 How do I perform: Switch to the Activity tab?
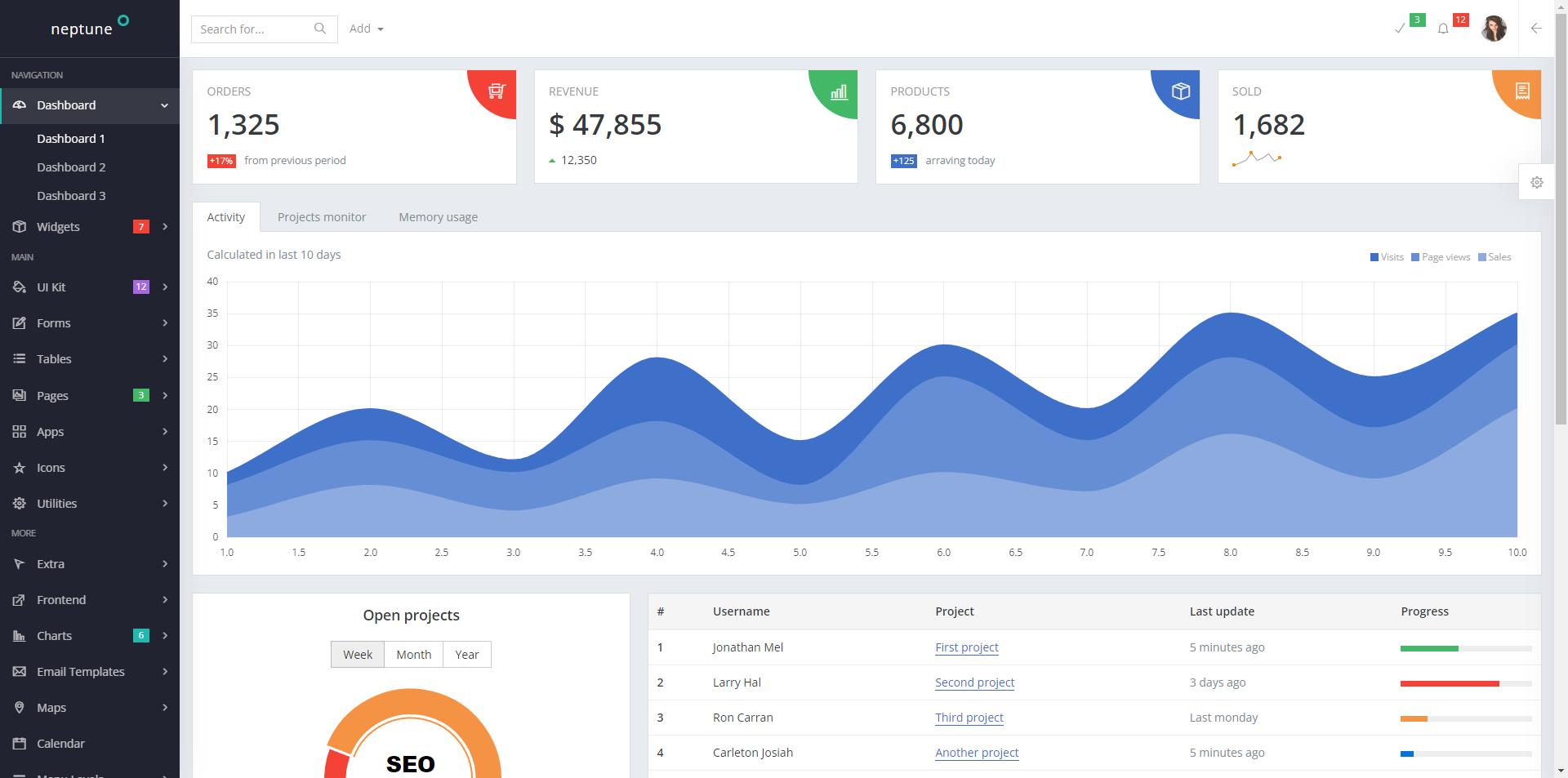point(226,217)
